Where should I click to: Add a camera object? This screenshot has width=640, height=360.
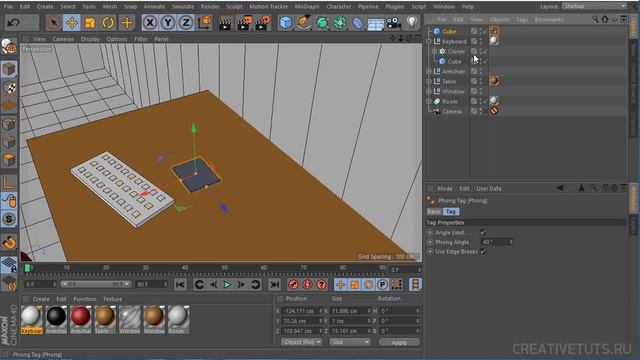(394, 23)
